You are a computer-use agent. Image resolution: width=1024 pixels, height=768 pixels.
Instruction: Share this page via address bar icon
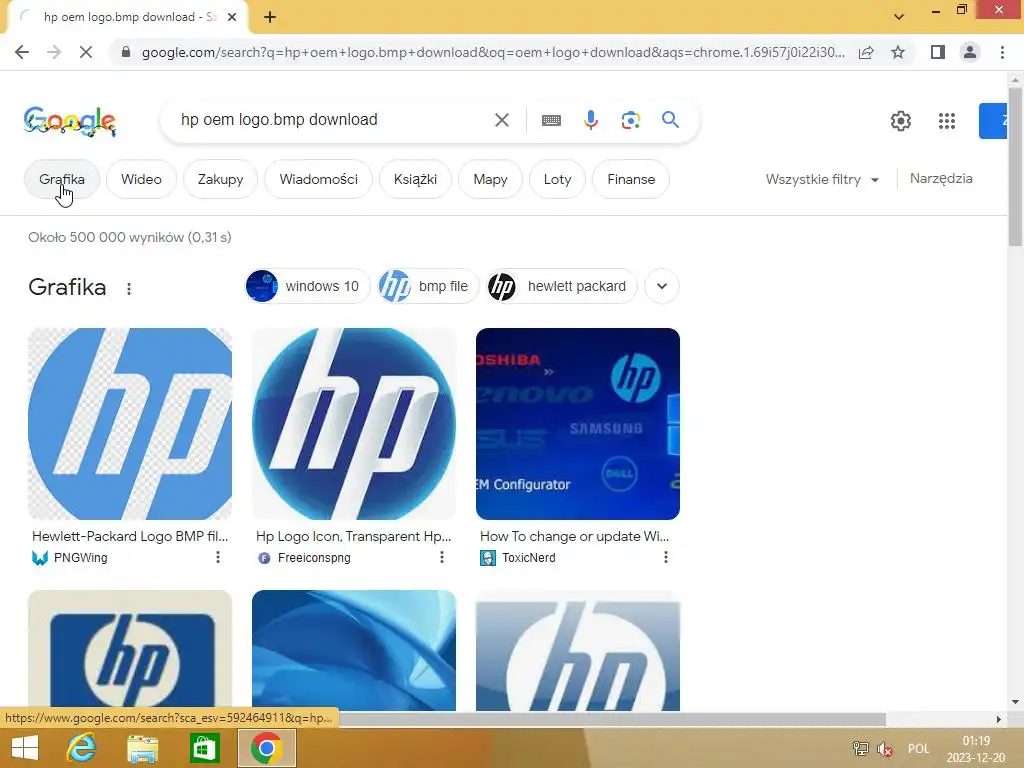866,52
